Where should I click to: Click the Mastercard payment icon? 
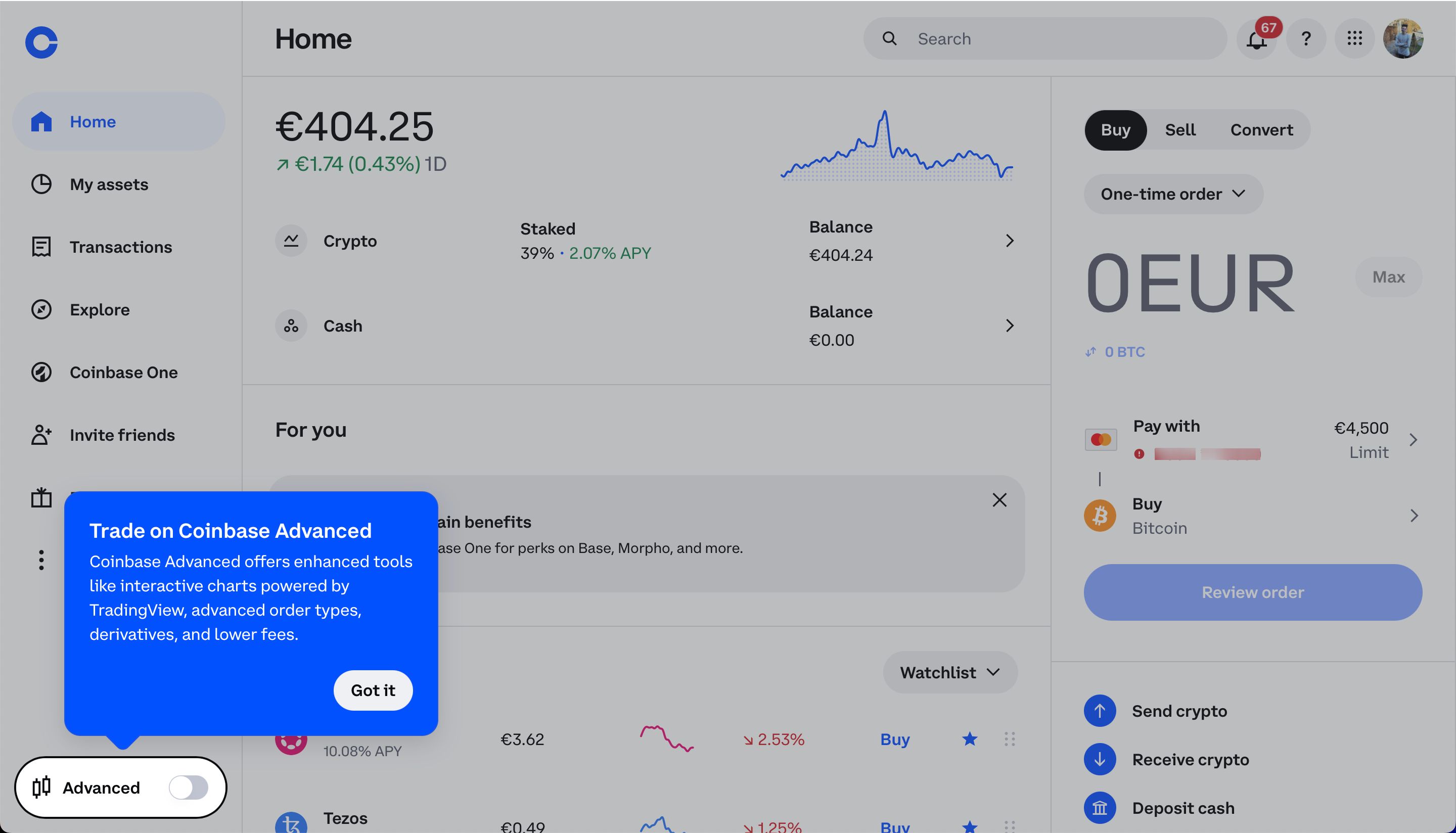[1100, 439]
